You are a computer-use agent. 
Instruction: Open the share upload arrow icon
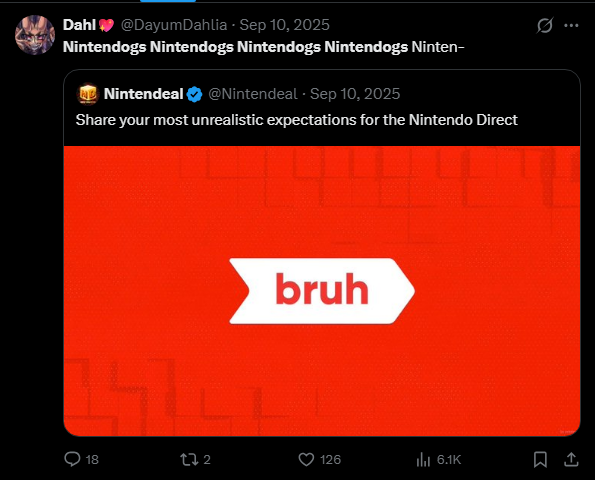(x=571, y=460)
